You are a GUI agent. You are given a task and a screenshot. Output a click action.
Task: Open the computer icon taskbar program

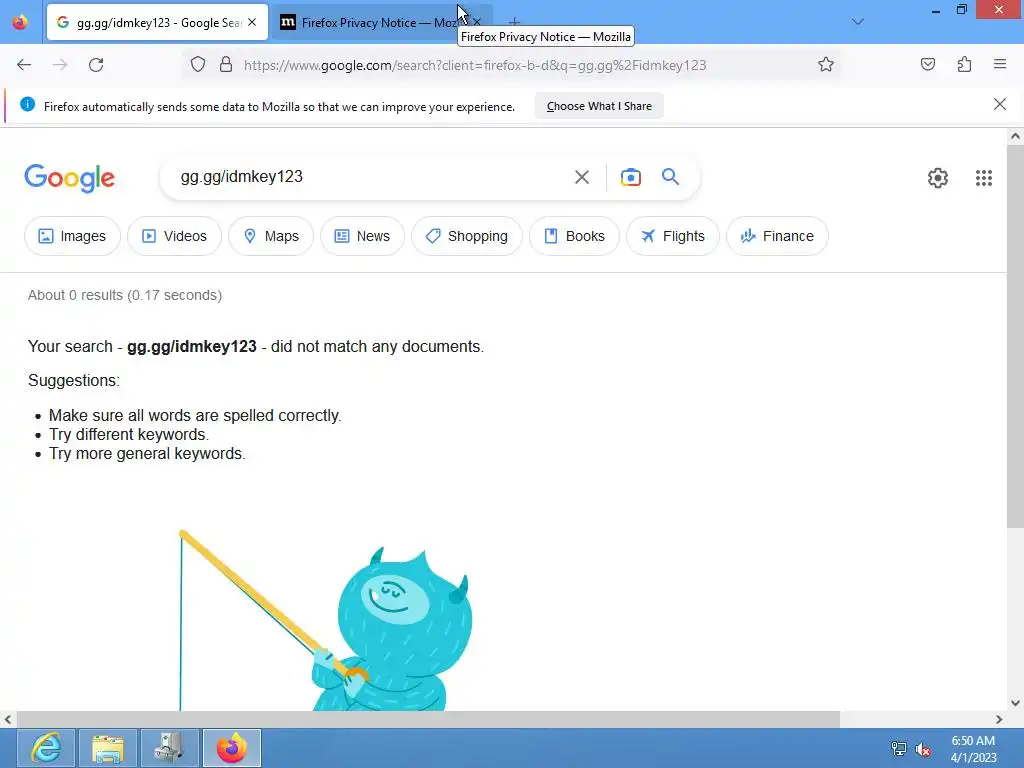point(170,748)
